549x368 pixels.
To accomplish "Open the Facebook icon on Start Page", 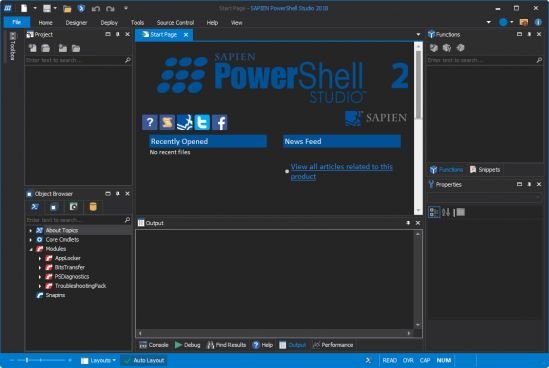I will point(220,122).
